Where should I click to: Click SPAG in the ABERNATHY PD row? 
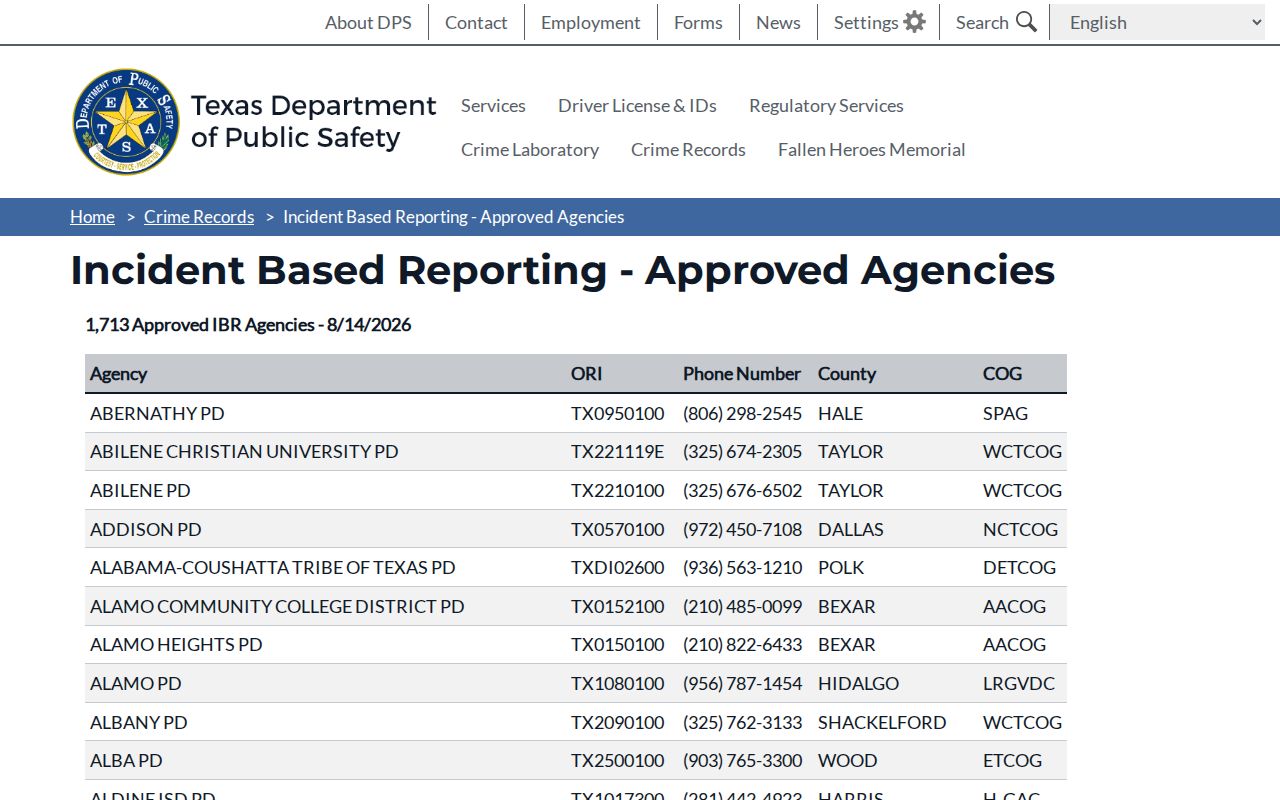[x=1005, y=413]
